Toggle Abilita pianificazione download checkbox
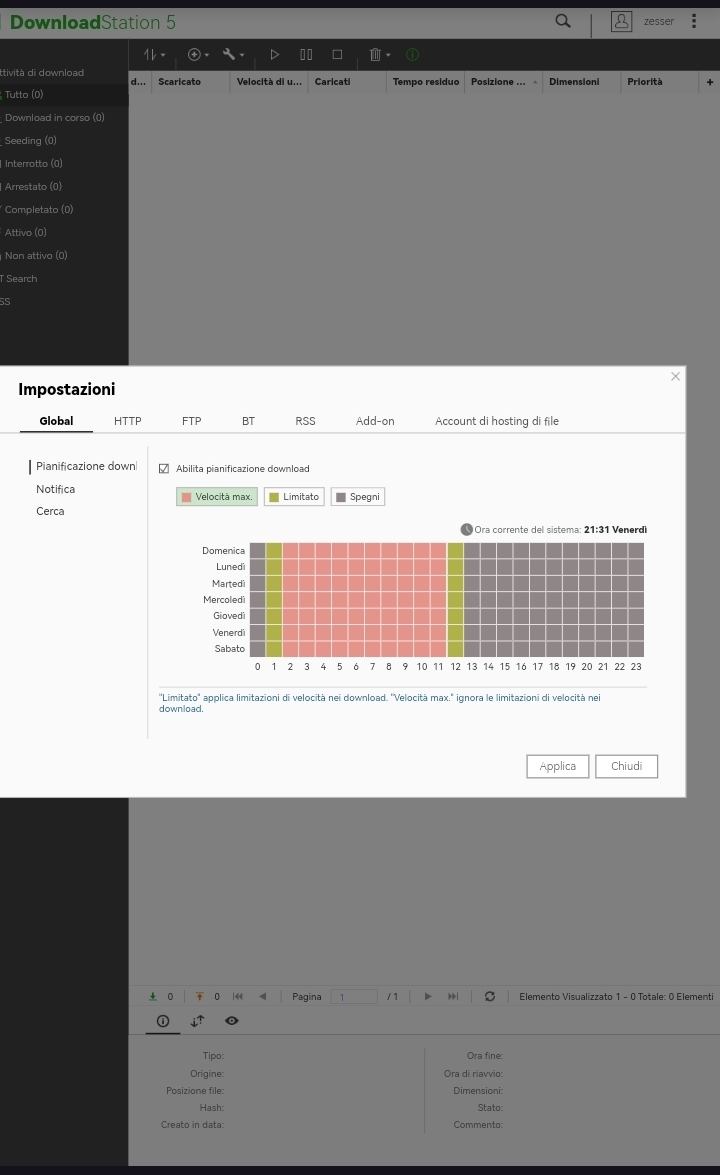This screenshot has width=720, height=1175. 164,469
